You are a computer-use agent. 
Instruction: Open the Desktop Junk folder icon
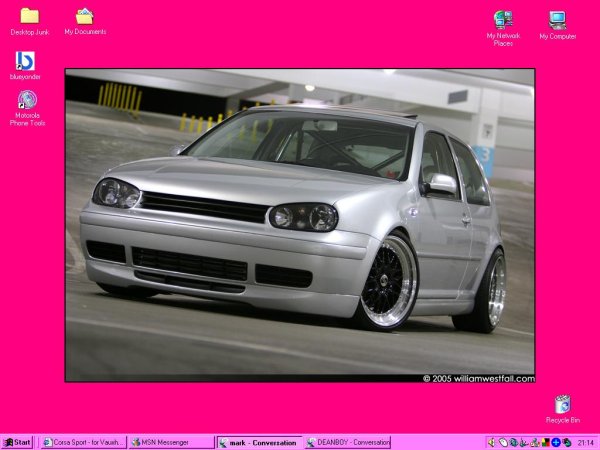click(29, 17)
